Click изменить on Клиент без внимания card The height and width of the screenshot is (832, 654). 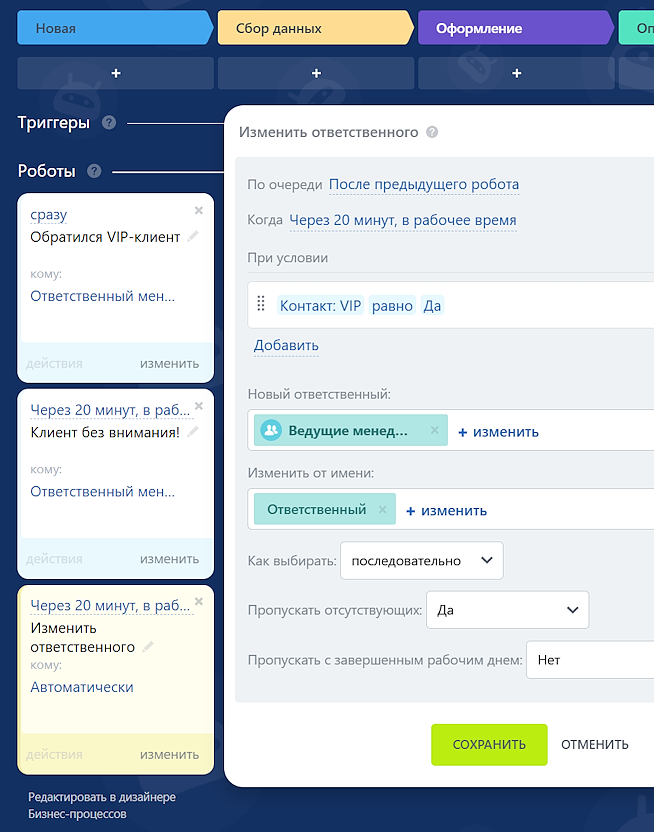pos(170,559)
